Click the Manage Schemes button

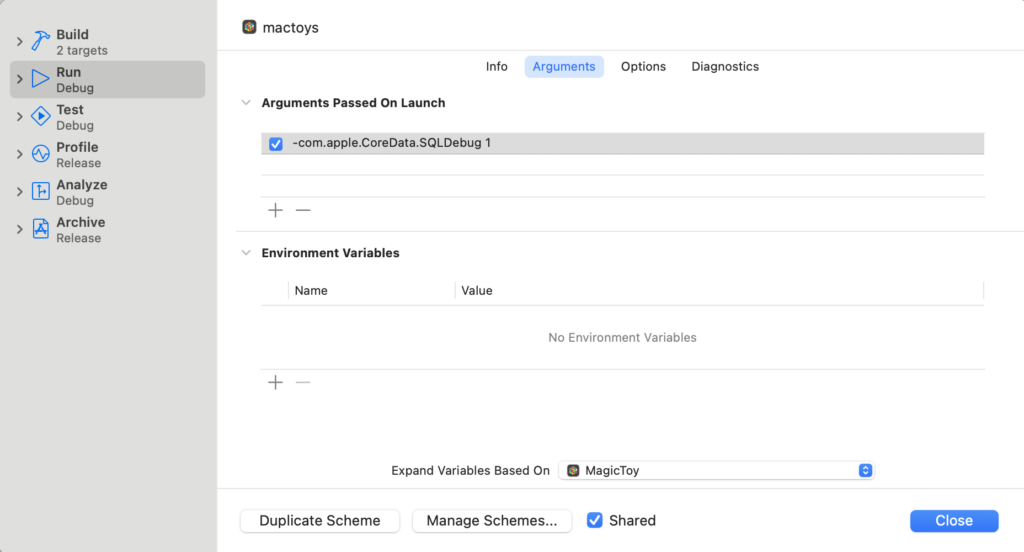coord(492,521)
